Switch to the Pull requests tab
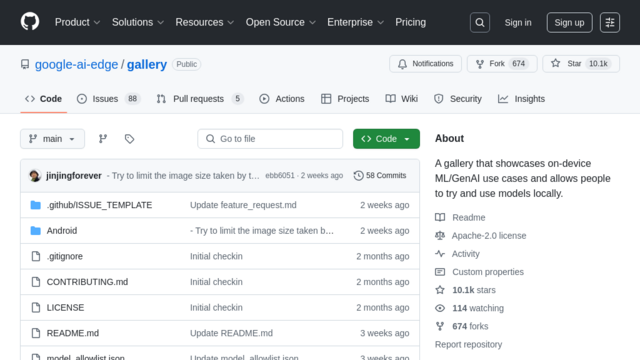 coord(200,99)
